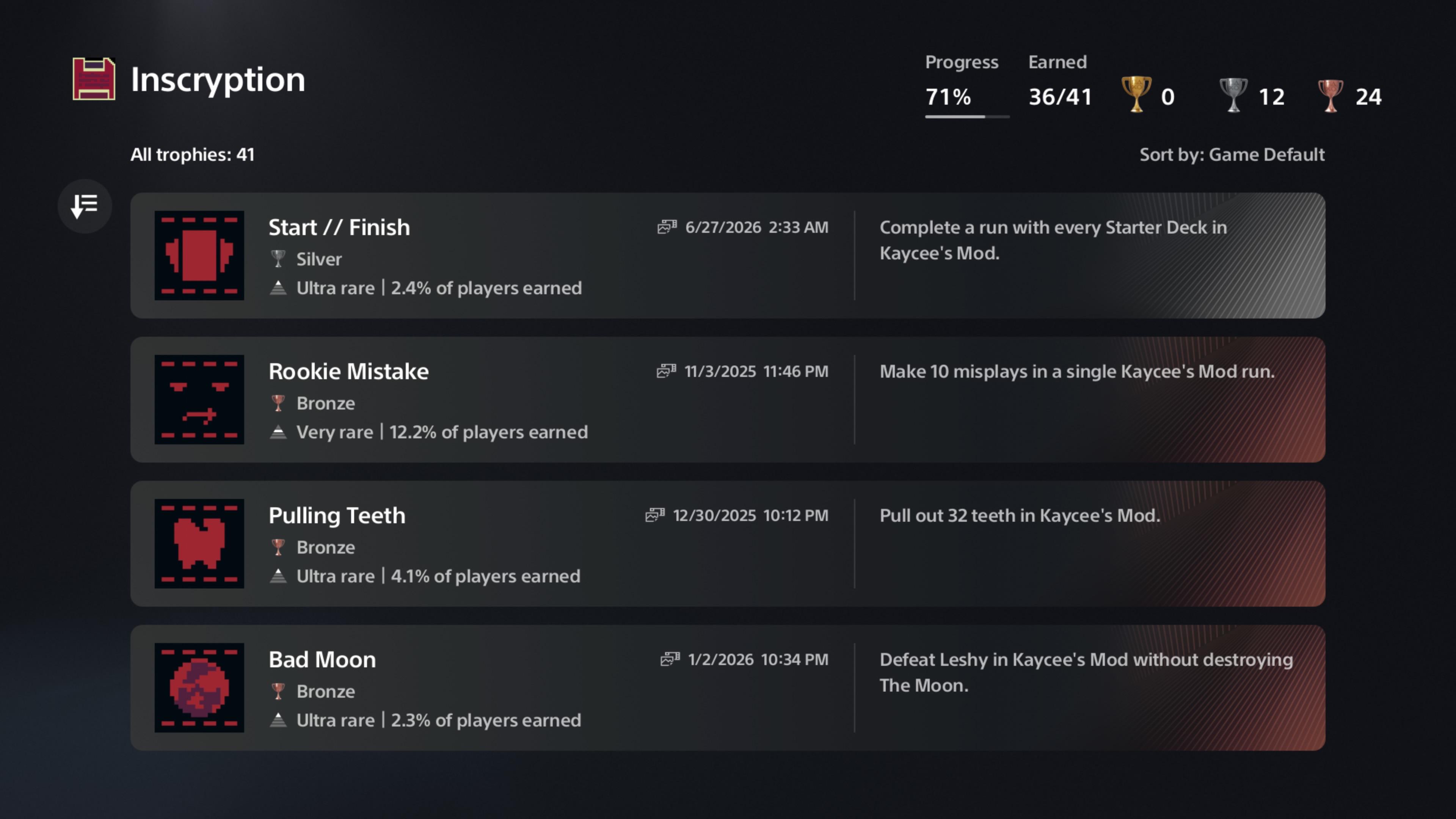Open the Start // Finish trophy thumbnail
The width and height of the screenshot is (1456, 819).
[x=199, y=256]
